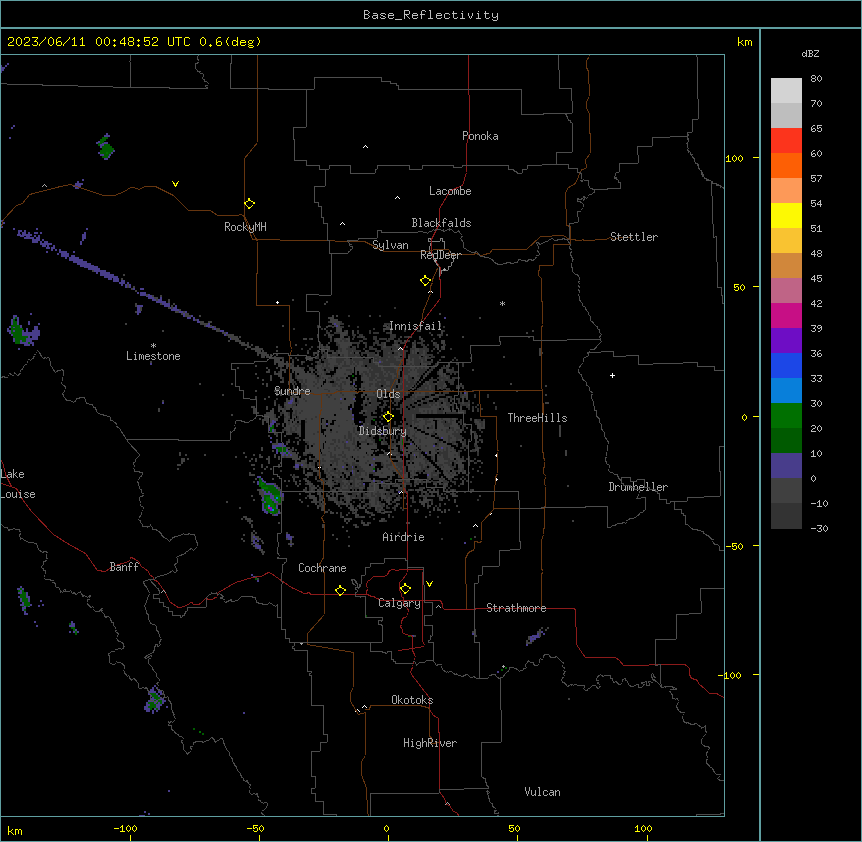This screenshot has height=842, width=862.
Task: Select the yellow diamond marker below Cochrane
Action: 340,590
